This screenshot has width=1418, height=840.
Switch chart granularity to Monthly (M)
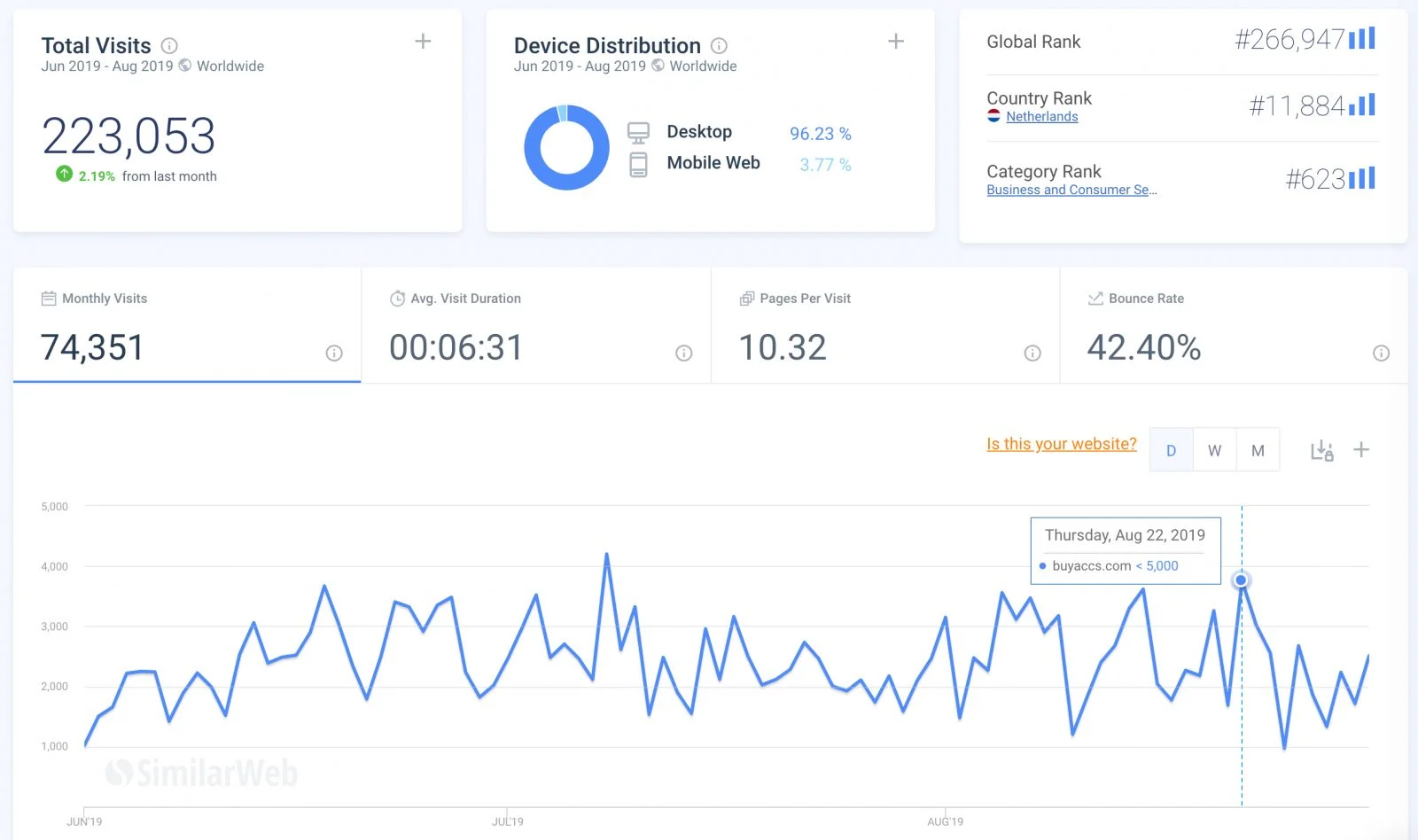pyautogui.click(x=1258, y=450)
